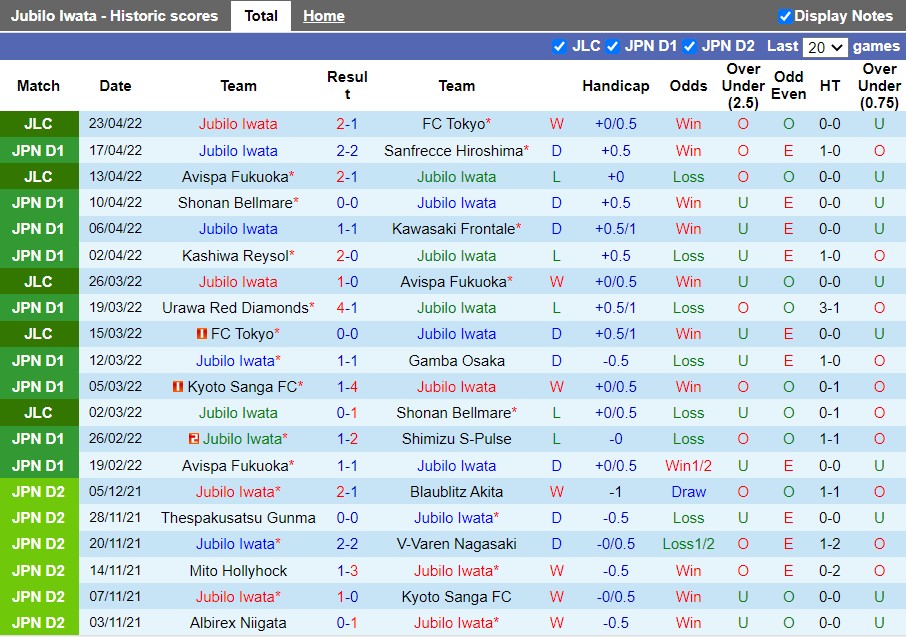906x637 pixels.
Task: Uncheck the JPN D1 league filter
Action: tap(612, 46)
